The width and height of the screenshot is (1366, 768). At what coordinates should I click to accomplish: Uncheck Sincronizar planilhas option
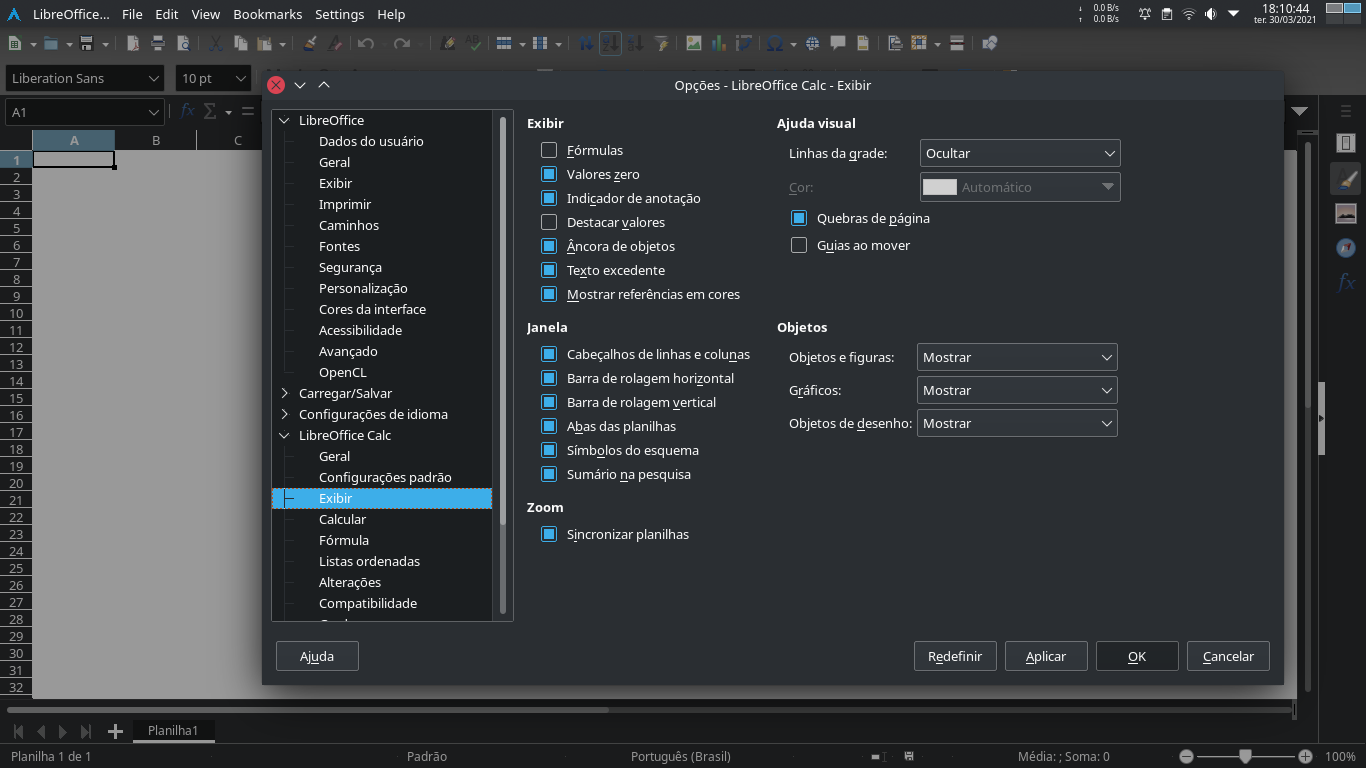tap(549, 534)
